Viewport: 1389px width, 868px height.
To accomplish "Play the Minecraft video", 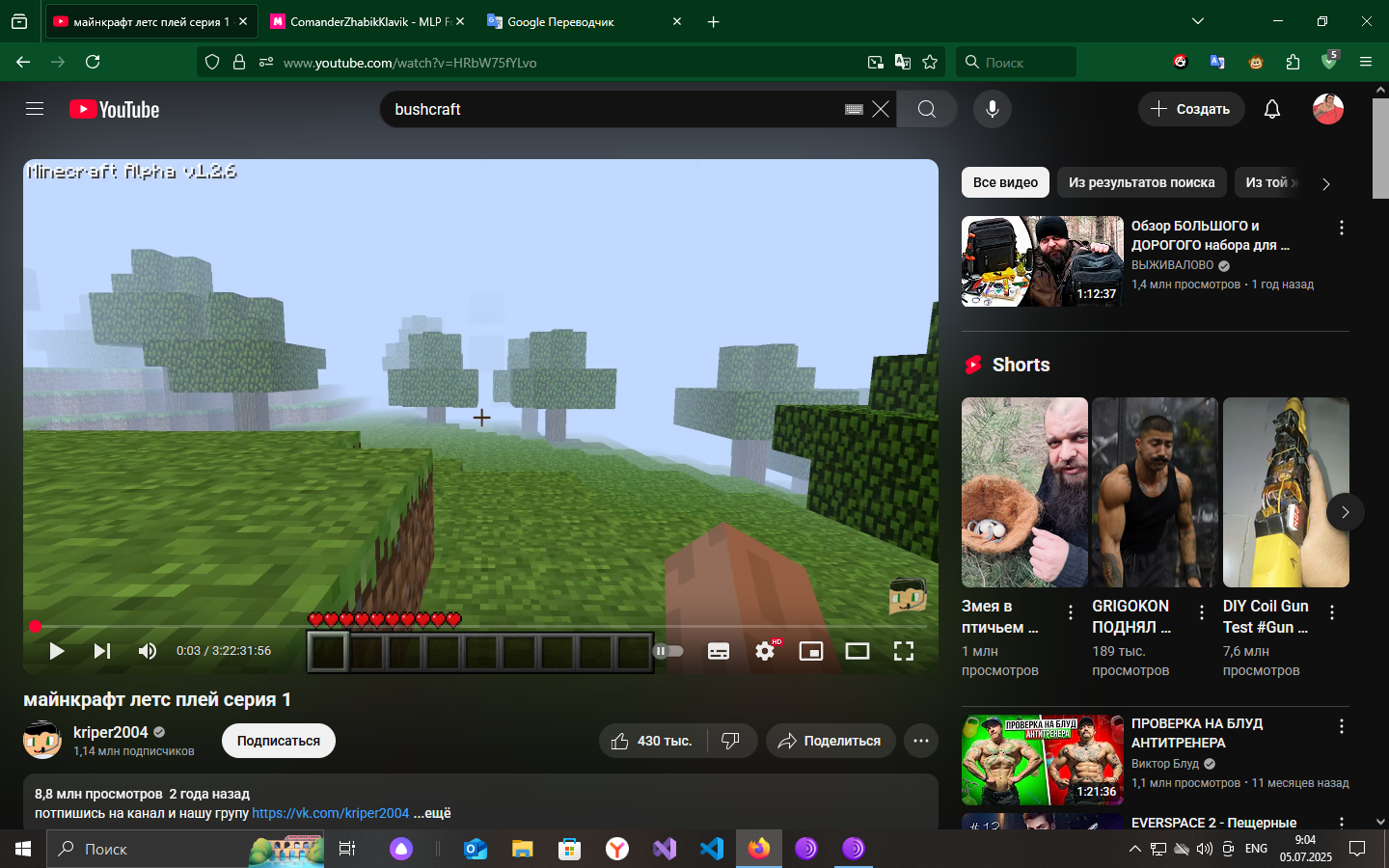I will coord(56,651).
